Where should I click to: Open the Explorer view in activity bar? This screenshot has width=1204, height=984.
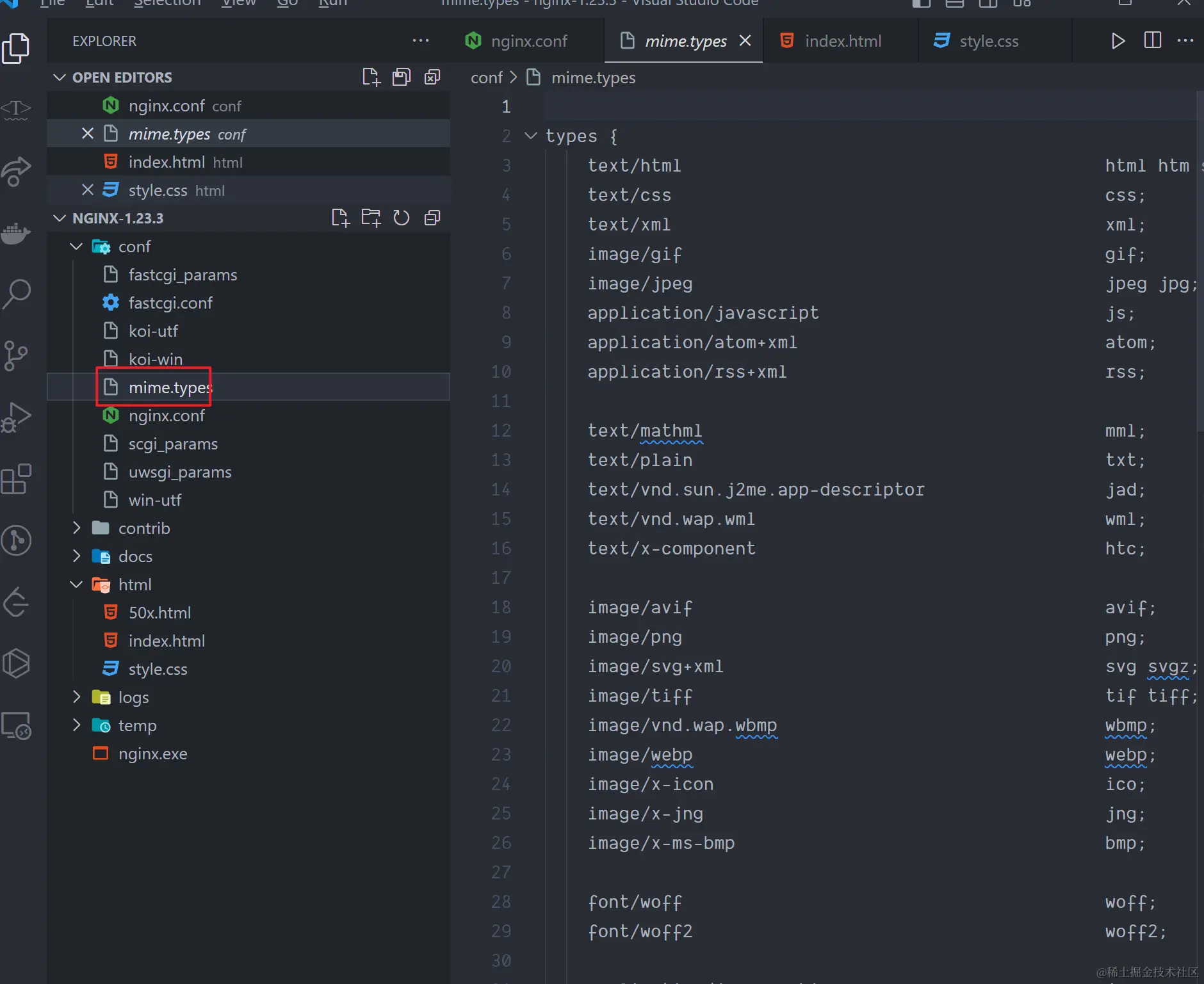16,48
